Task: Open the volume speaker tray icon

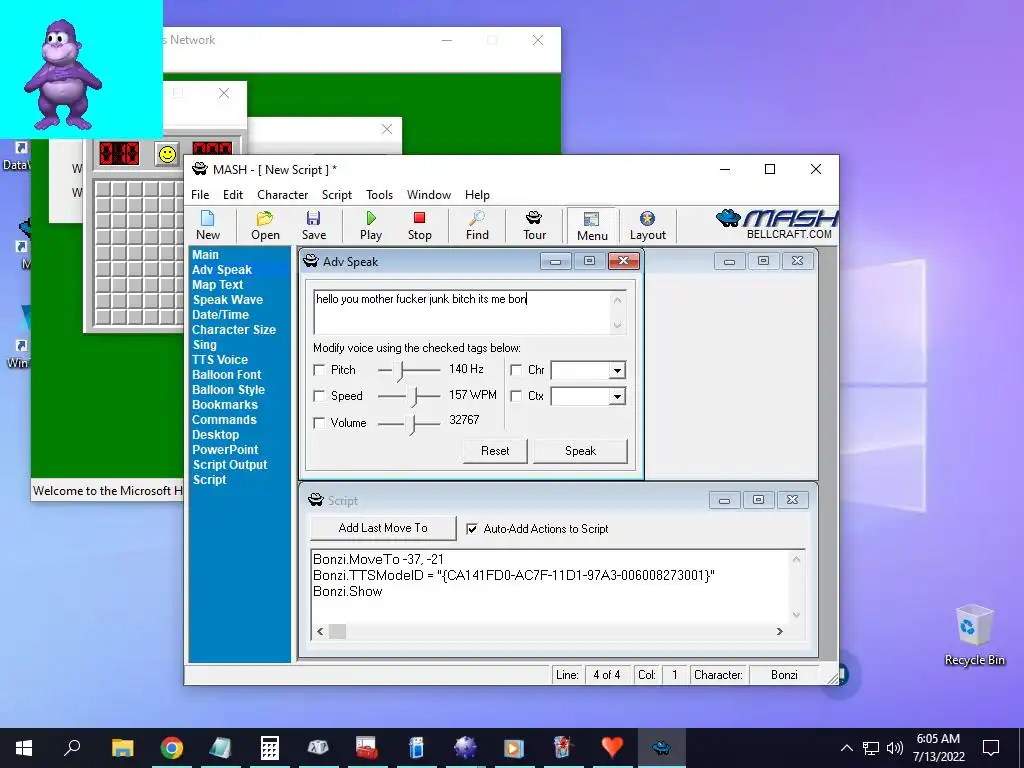Action: tap(895, 748)
